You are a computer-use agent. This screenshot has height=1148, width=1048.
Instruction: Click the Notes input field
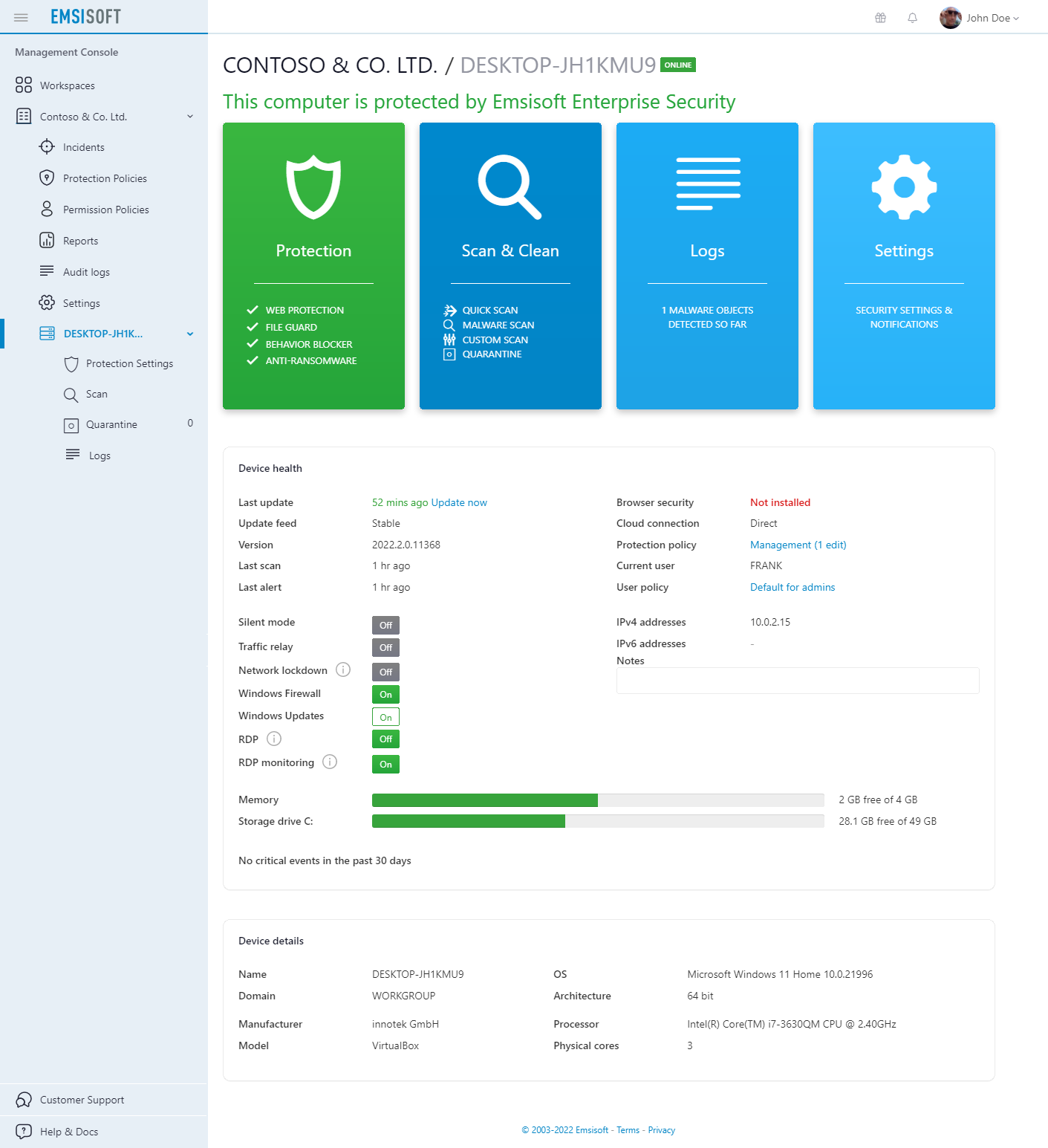point(798,681)
